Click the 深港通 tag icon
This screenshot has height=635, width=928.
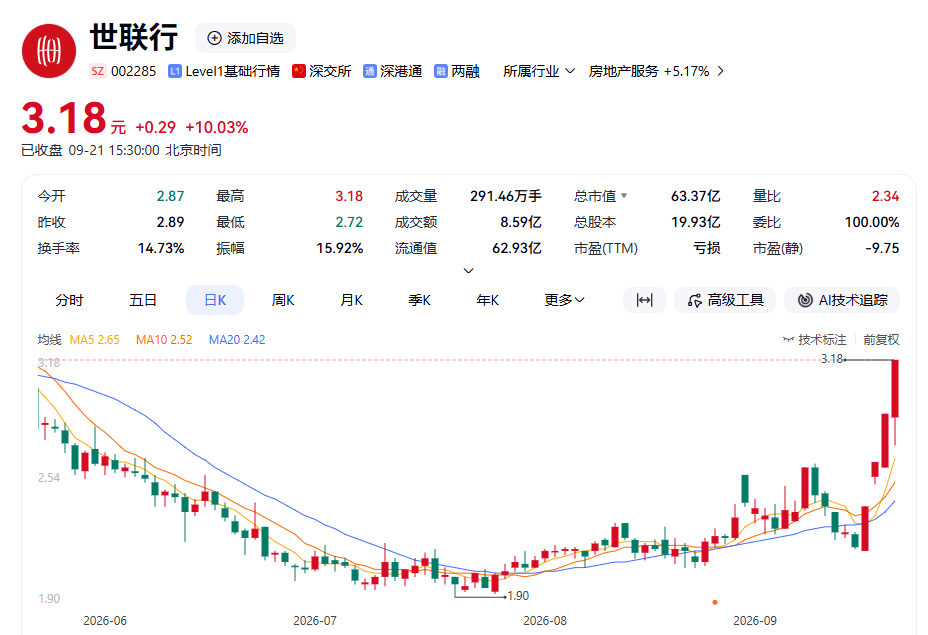point(369,71)
